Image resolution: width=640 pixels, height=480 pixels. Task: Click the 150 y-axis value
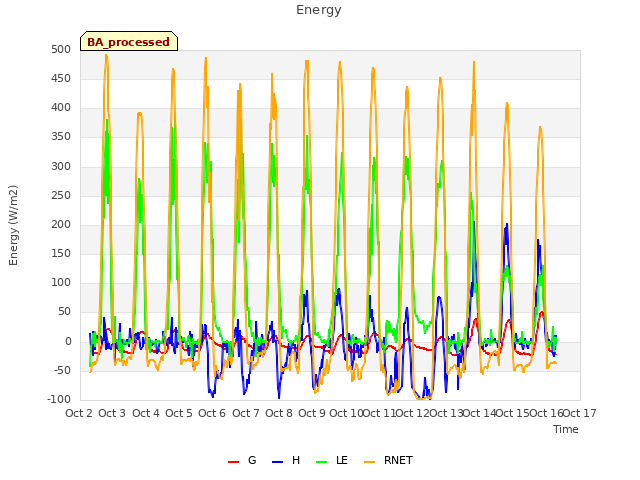61,253
